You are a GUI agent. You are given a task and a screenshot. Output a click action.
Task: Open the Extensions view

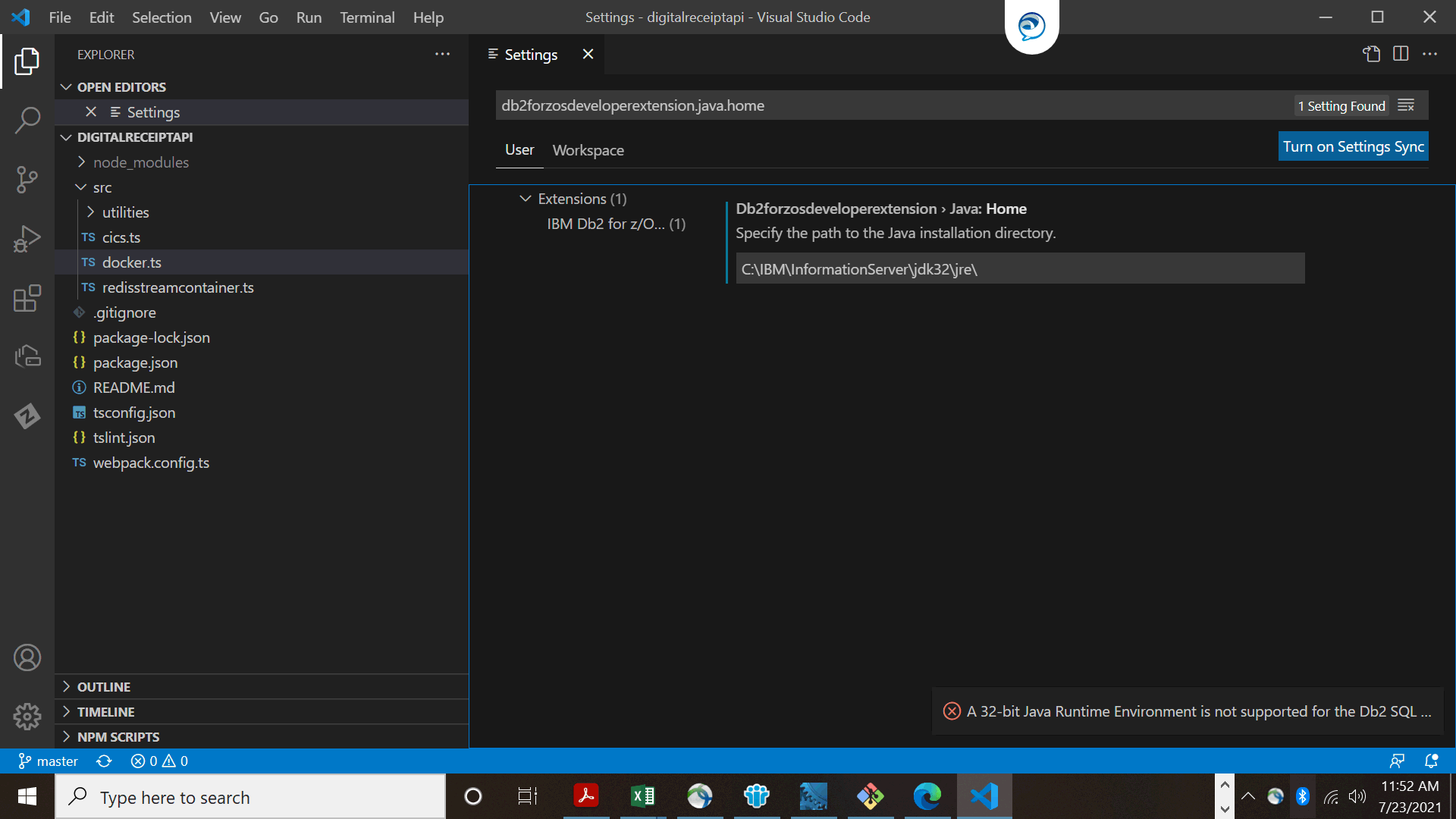(x=27, y=298)
